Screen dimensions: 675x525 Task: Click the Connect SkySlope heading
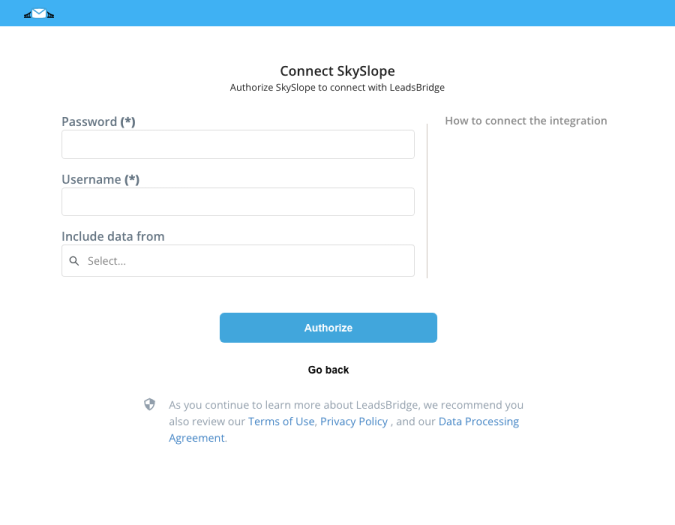[x=338, y=71]
